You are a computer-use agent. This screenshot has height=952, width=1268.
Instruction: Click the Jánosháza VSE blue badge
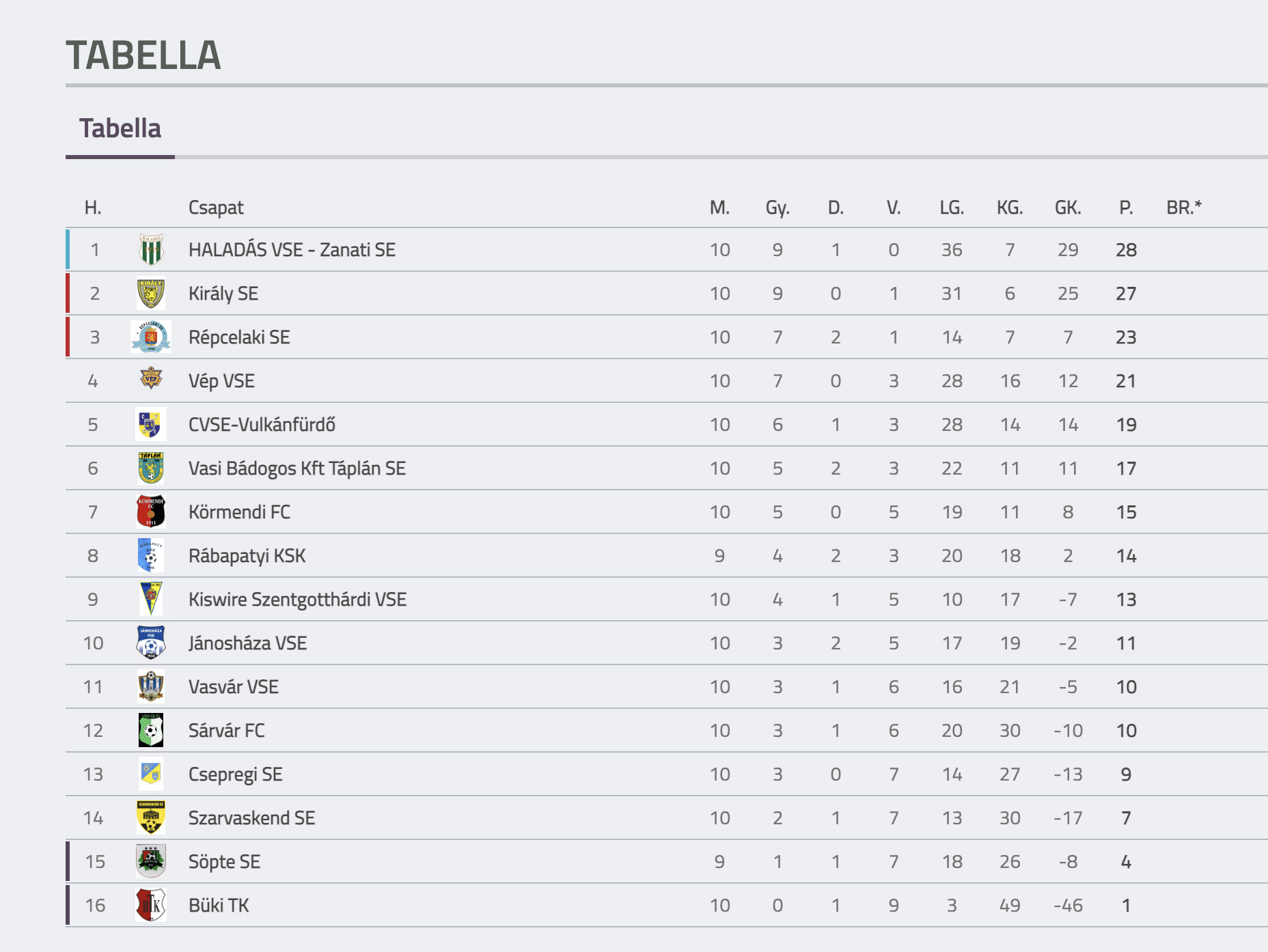pyautogui.click(x=151, y=643)
